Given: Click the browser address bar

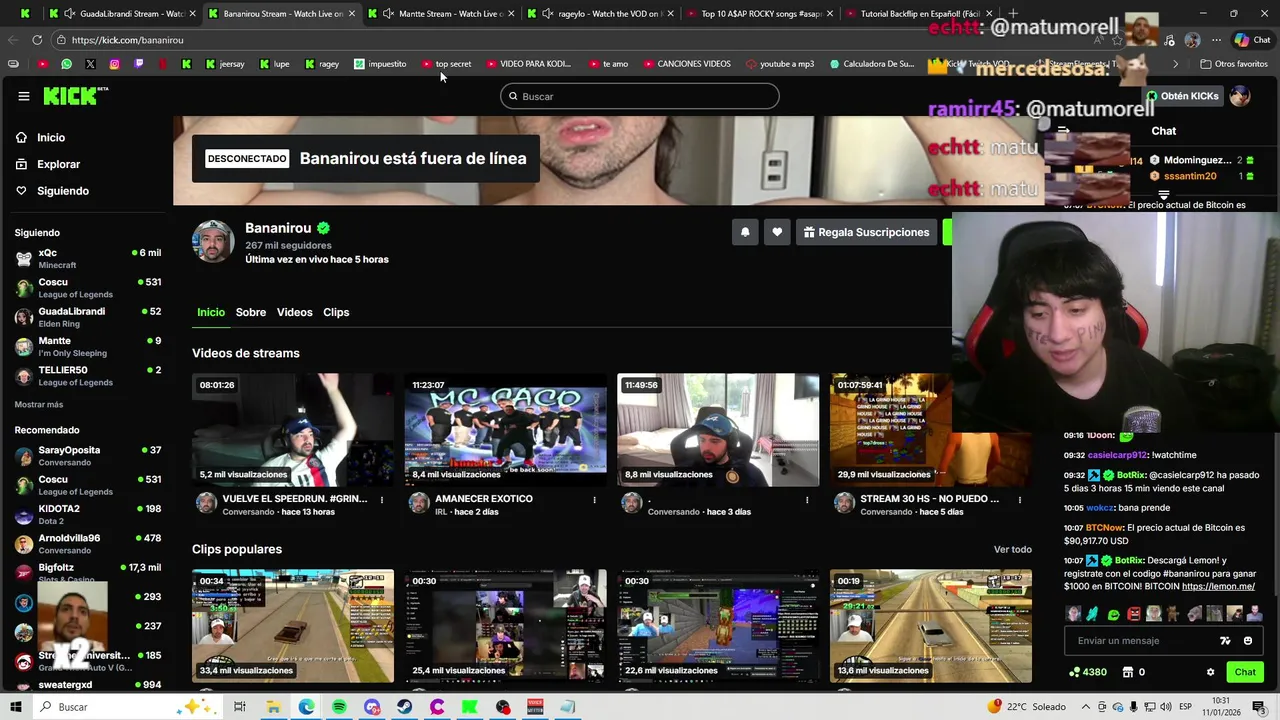Looking at the screenshot, I should pyautogui.click(x=560, y=40).
